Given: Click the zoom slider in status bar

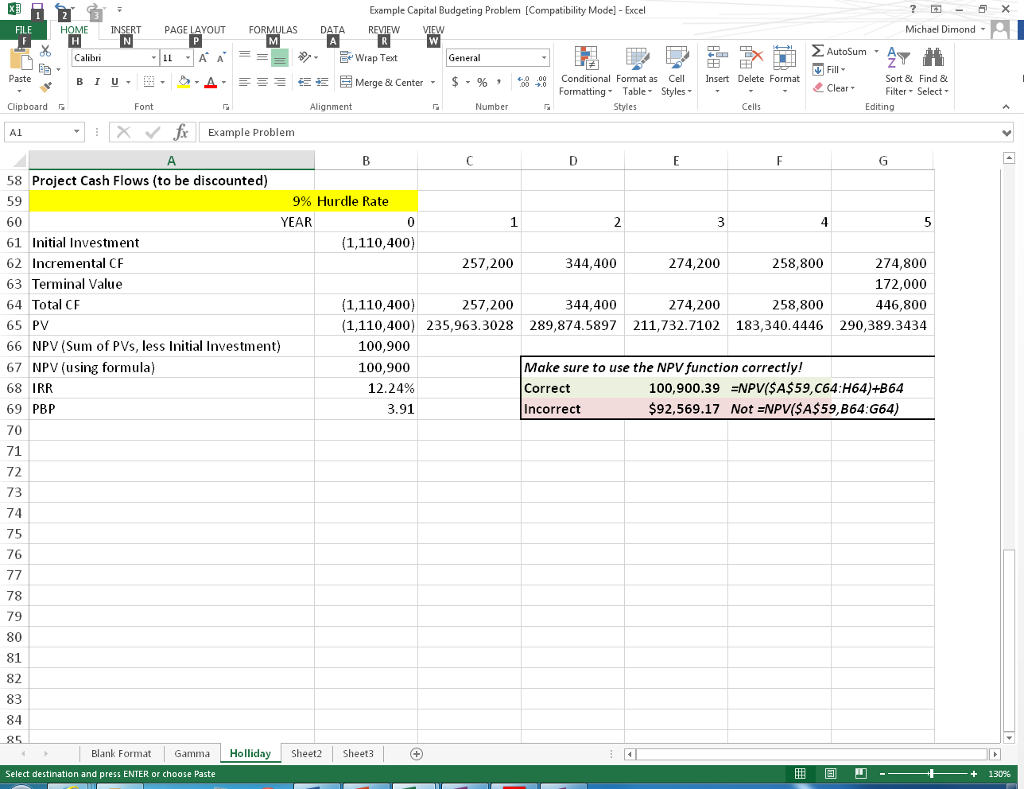Looking at the screenshot, I should click(x=932, y=774).
